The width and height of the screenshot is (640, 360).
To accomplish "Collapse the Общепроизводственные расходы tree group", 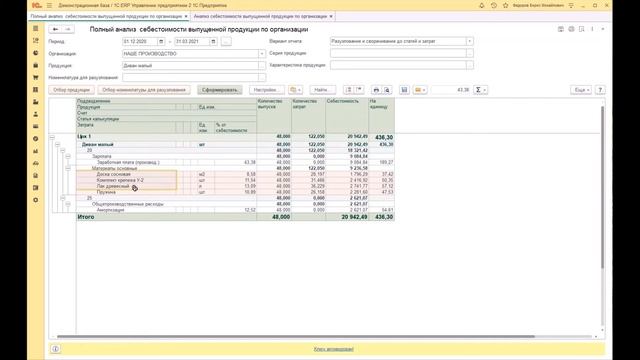I will click(68, 204).
